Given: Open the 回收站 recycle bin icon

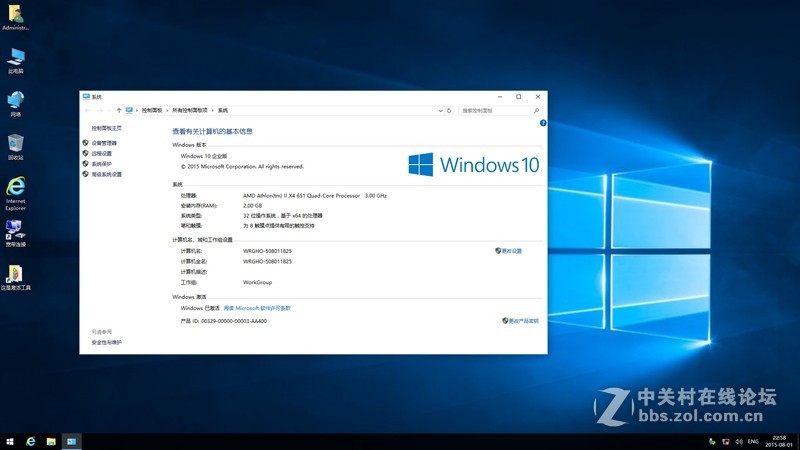Looking at the screenshot, I should click(15, 147).
